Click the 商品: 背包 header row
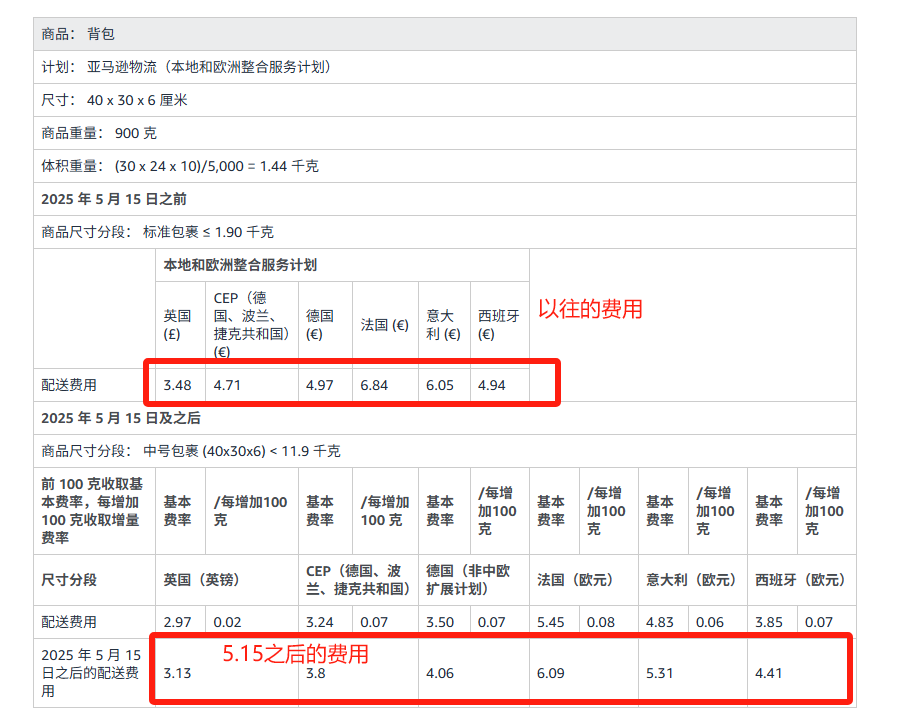Image resolution: width=920 pixels, height=719 pixels. coord(78,34)
